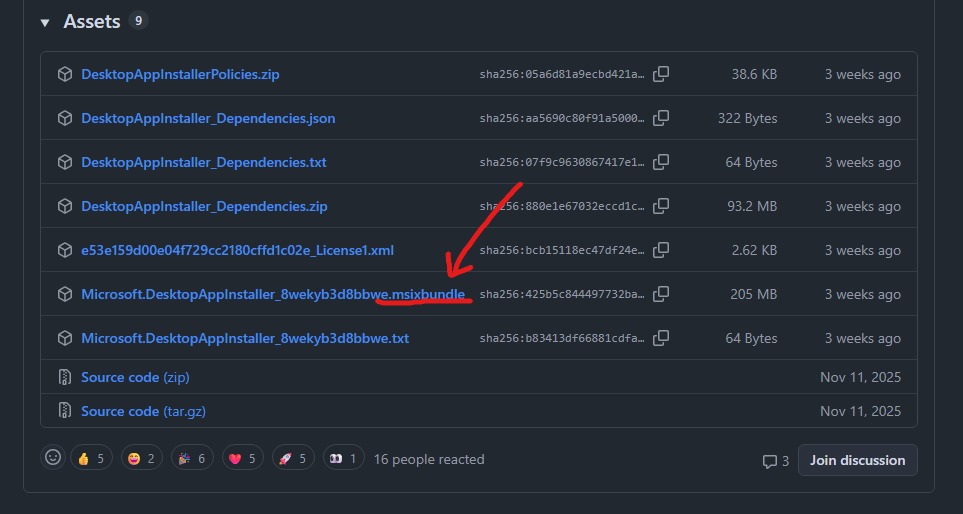Click the 38.6 KB file size
963x514 pixels.
[754, 74]
